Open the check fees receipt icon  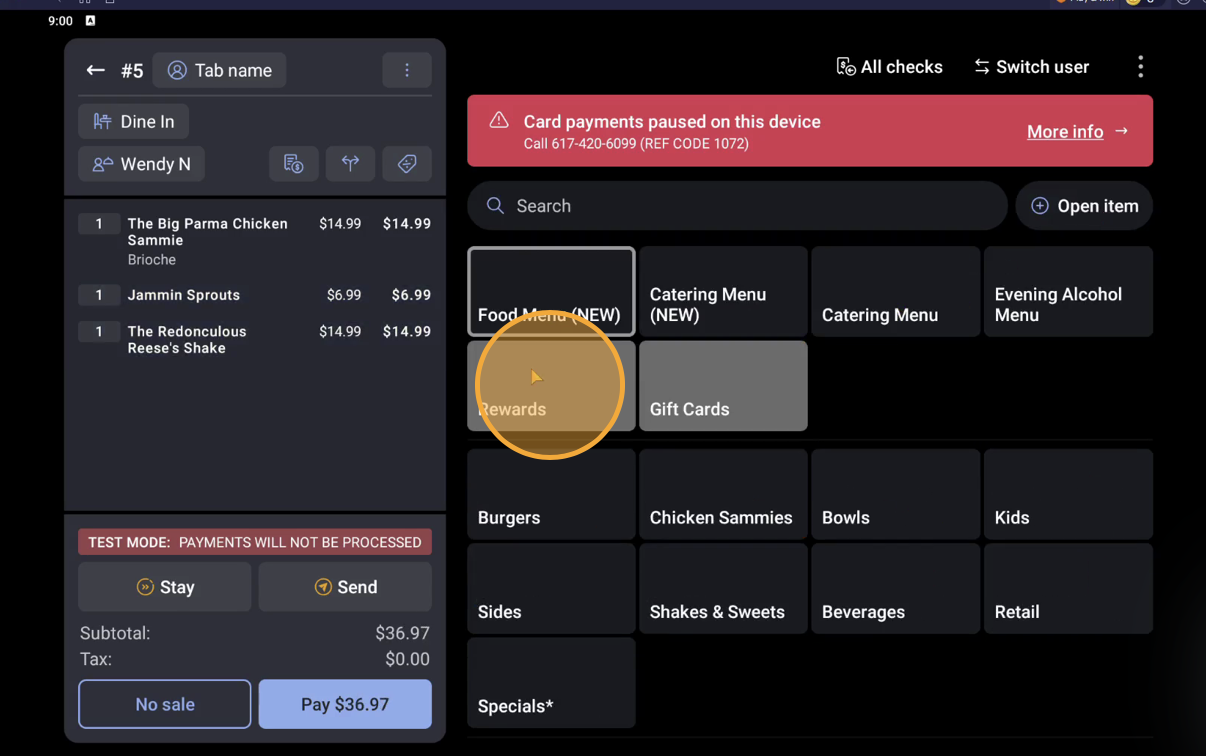(x=294, y=164)
